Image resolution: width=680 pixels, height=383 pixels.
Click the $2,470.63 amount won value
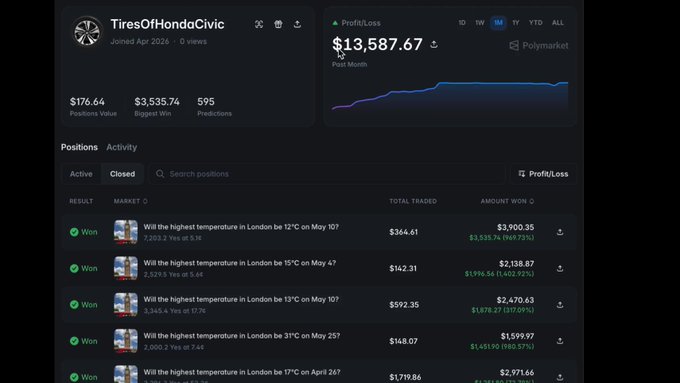[x=516, y=300]
